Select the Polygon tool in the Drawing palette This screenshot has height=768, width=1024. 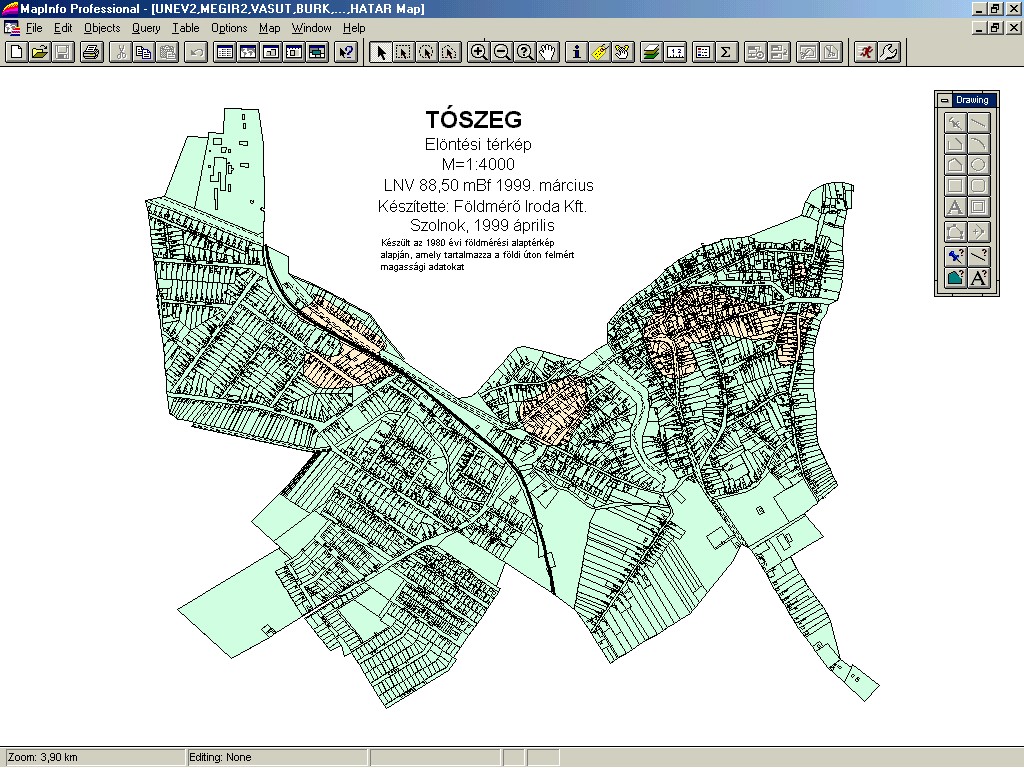[955, 164]
